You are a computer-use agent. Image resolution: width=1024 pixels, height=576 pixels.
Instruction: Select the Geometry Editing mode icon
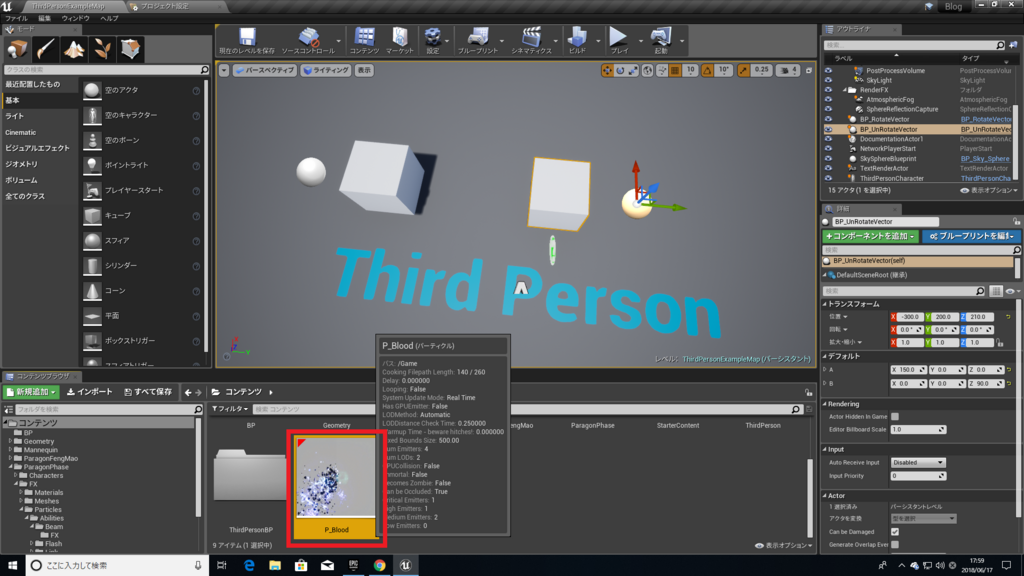[x=131, y=49]
